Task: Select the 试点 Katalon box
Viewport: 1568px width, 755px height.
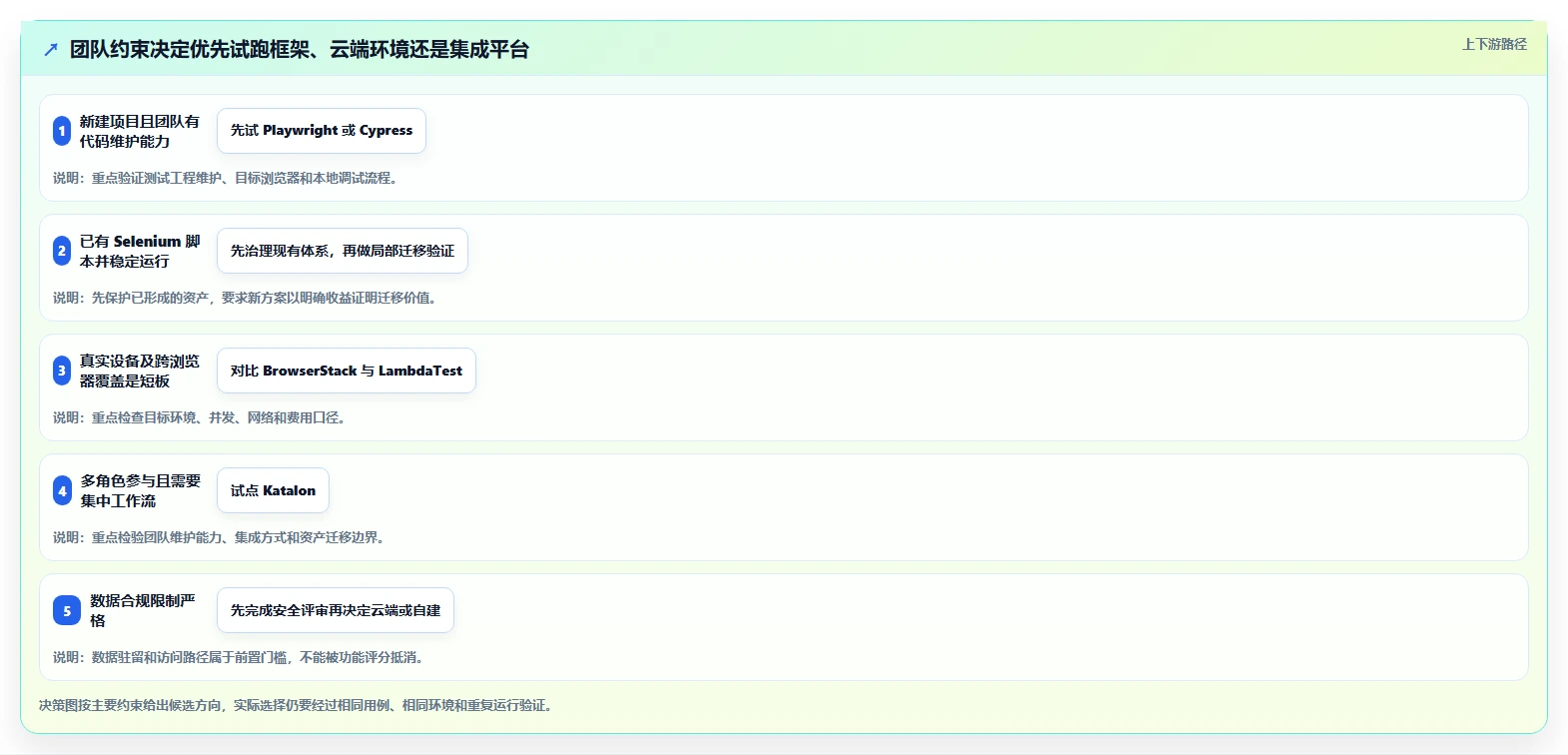Action: (x=273, y=490)
